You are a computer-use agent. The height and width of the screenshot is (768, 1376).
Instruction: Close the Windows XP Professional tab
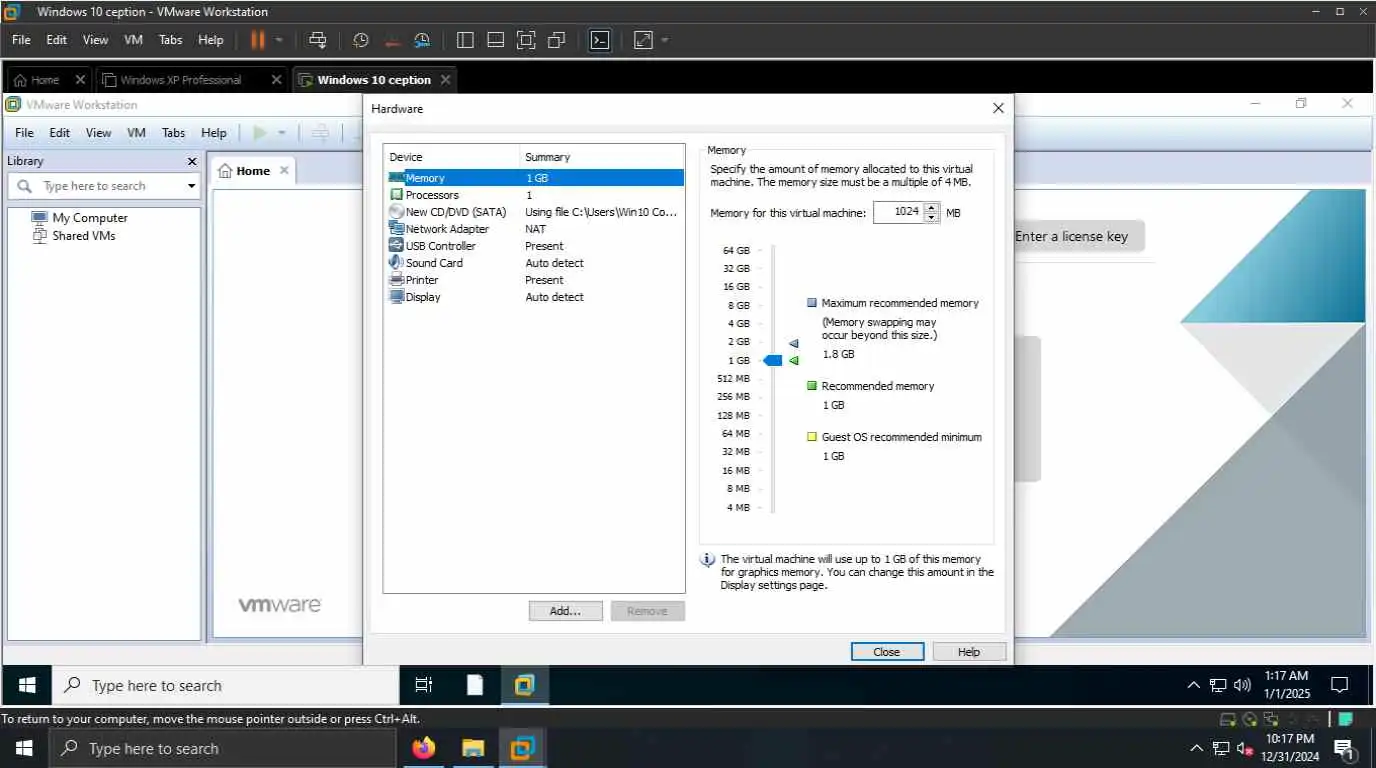point(277,80)
